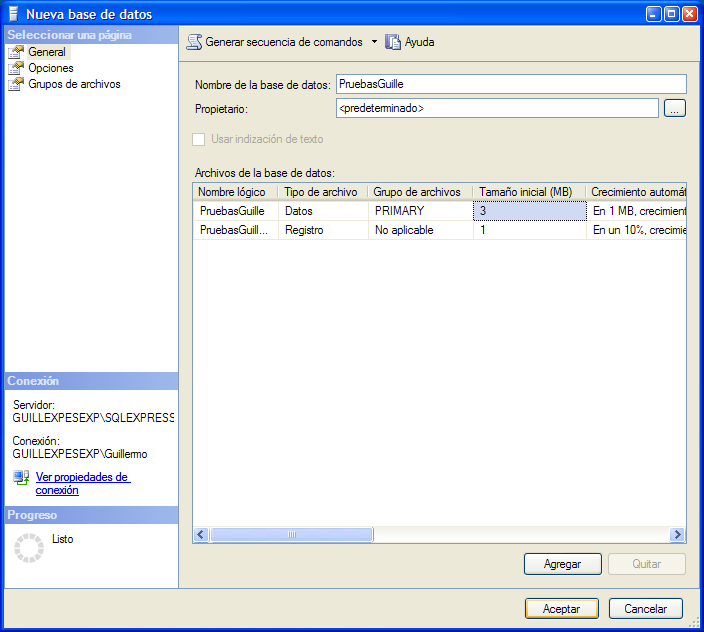Expand the Generar secuencia de comandos dropdown arrow
The height and width of the screenshot is (632, 704).
[374, 42]
